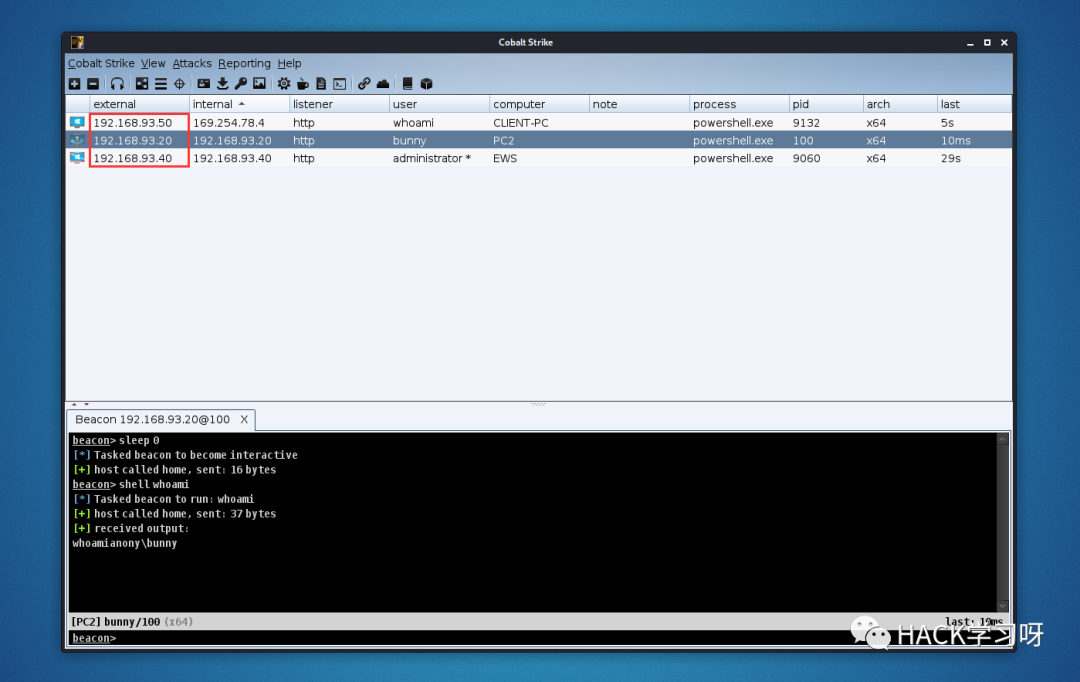Click the administrator * user cell

coord(432,158)
